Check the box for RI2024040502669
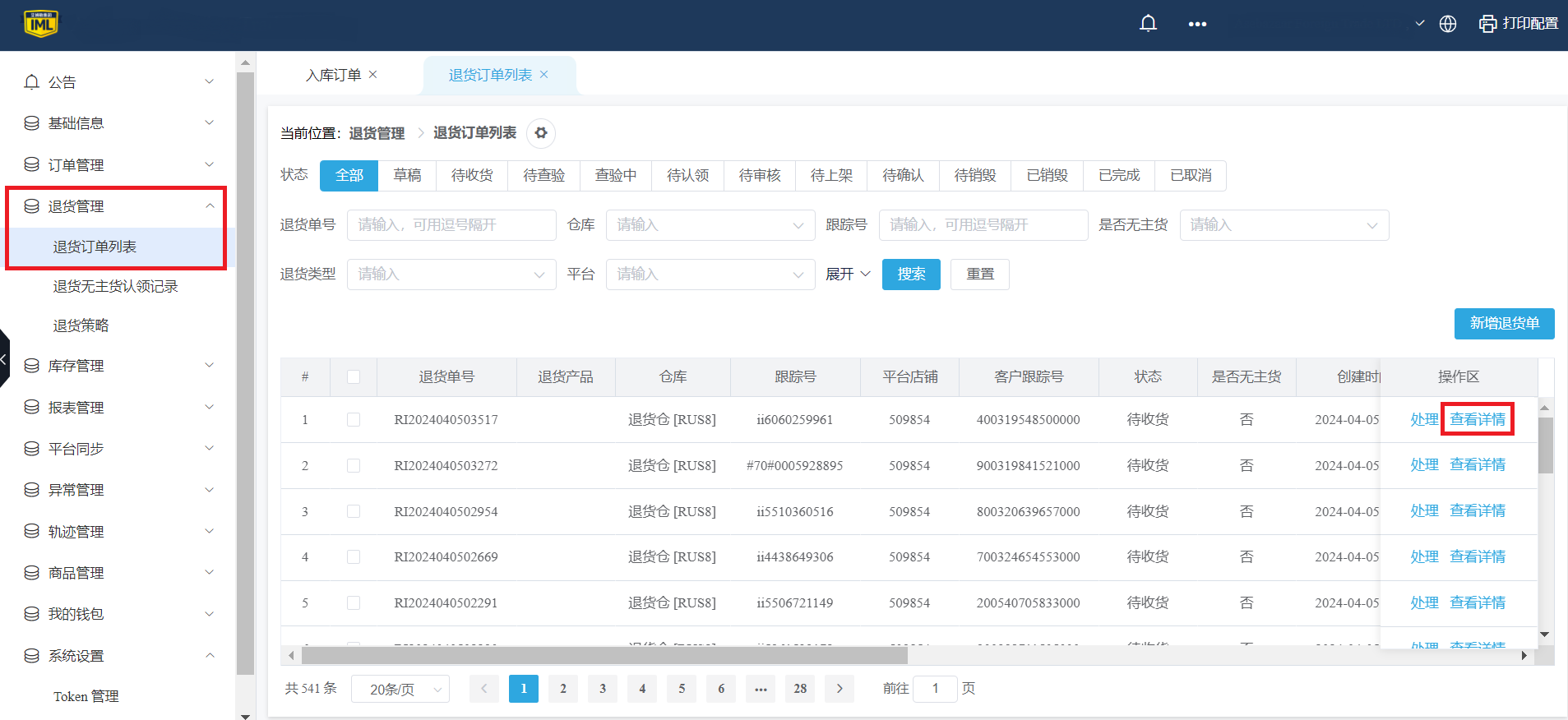 pos(354,557)
